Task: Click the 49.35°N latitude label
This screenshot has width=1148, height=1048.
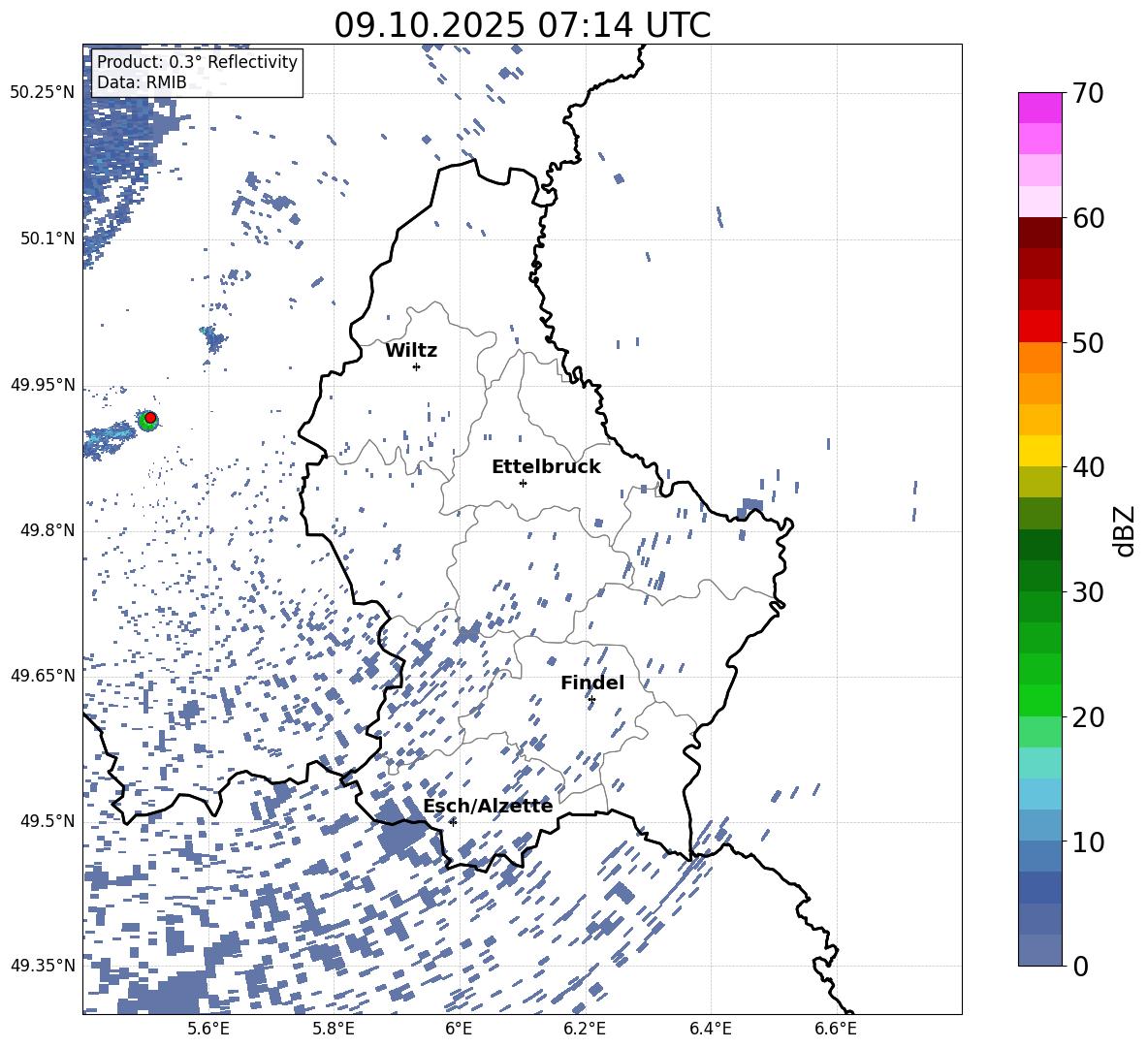Action: [43, 966]
